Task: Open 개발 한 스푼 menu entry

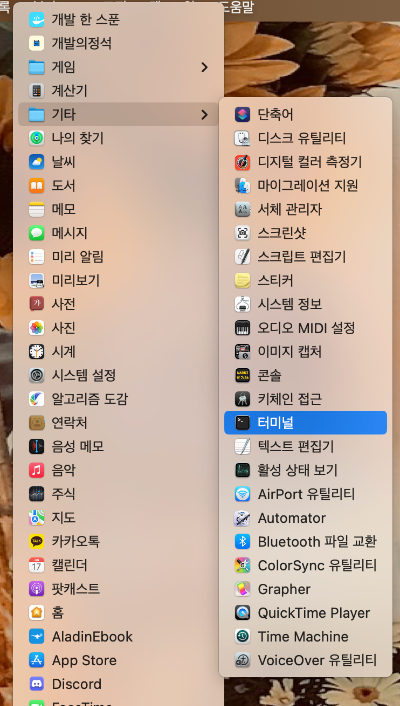Action: tap(118, 19)
